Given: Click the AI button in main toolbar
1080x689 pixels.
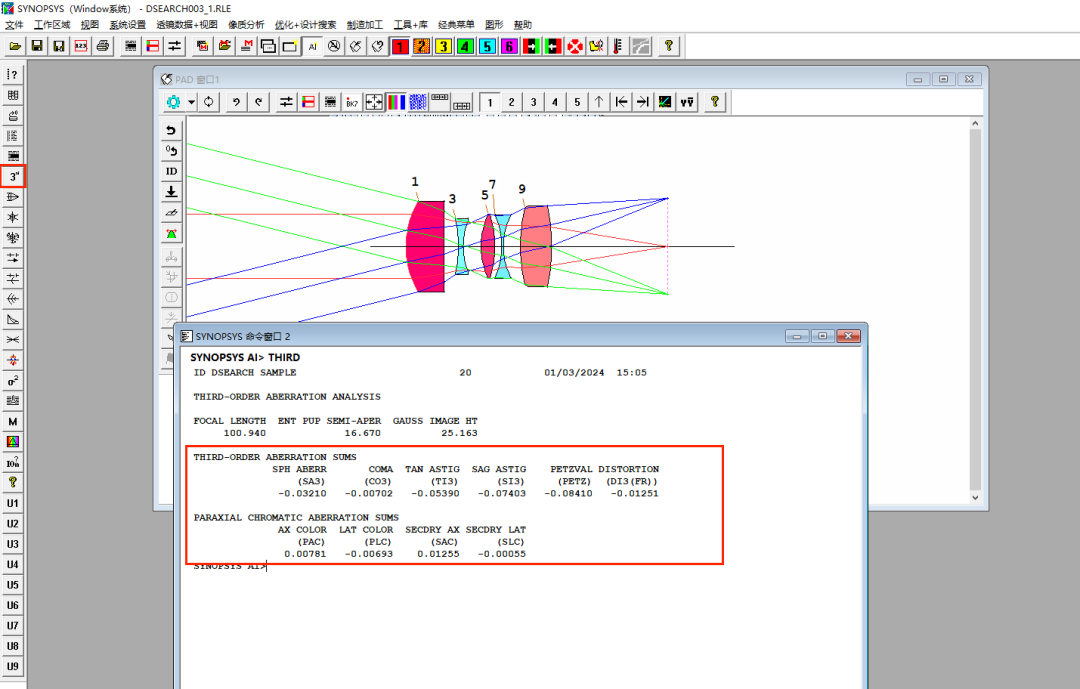Looking at the screenshot, I should click(x=313, y=46).
